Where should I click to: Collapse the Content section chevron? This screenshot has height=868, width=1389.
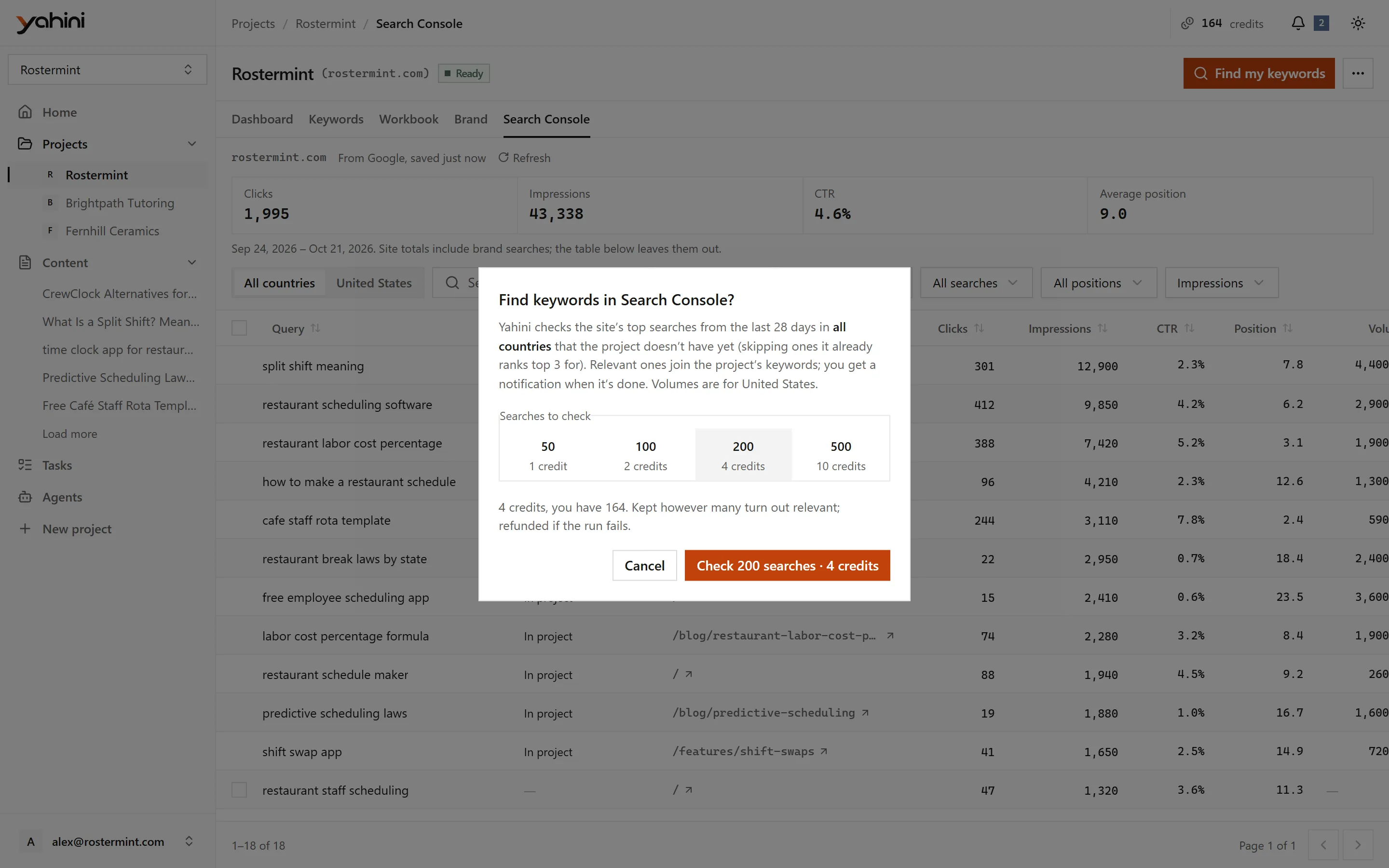(x=191, y=262)
